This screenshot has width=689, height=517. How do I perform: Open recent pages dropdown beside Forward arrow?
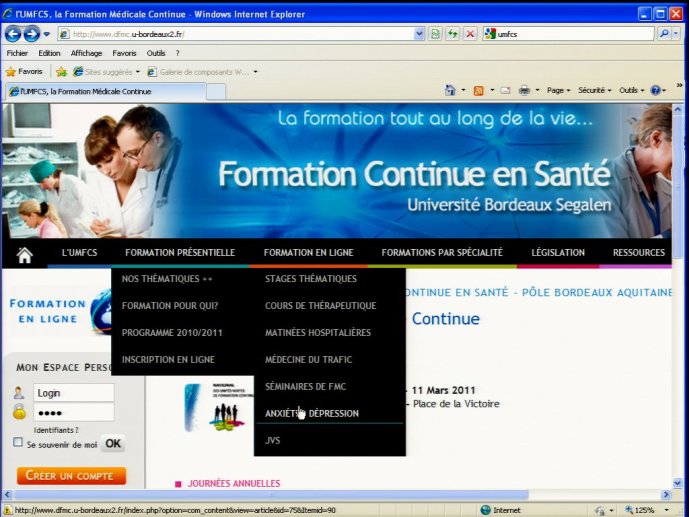(x=47, y=34)
